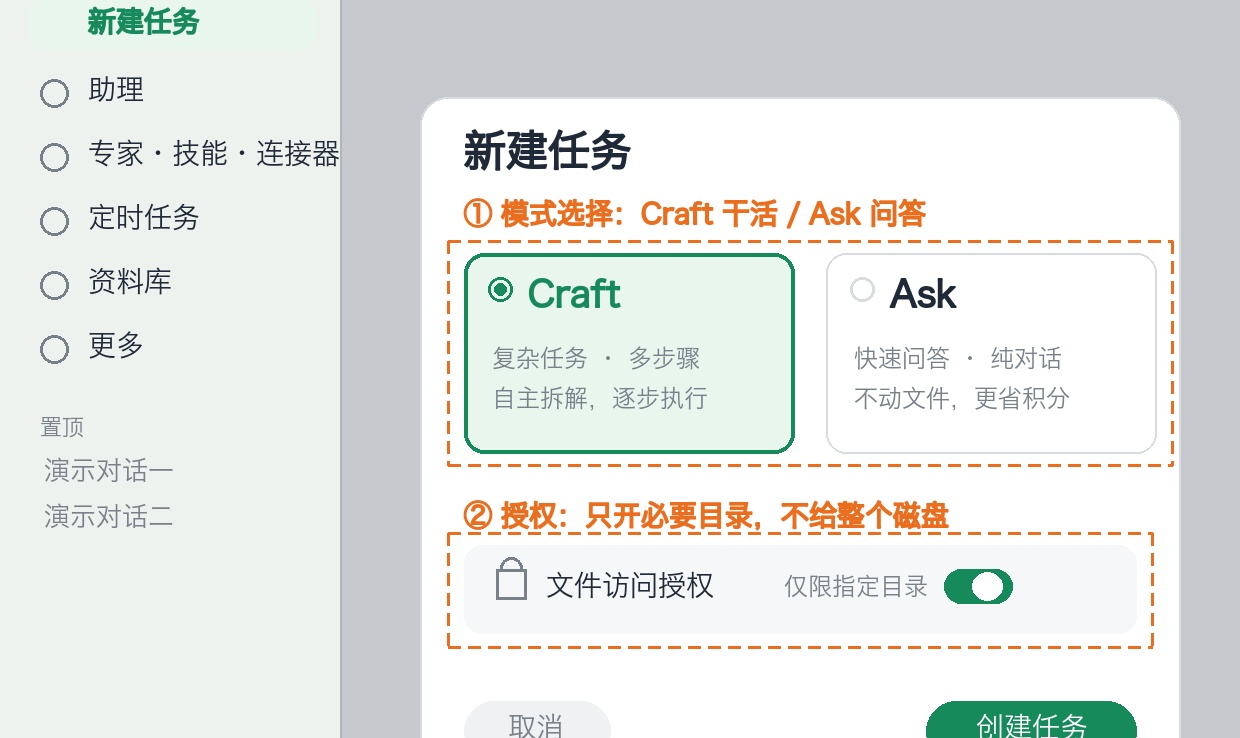Open pinned conversation 演示对话二
This screenshot has width=1240, height=738.
pyautogui.click(x=109, y=516)
